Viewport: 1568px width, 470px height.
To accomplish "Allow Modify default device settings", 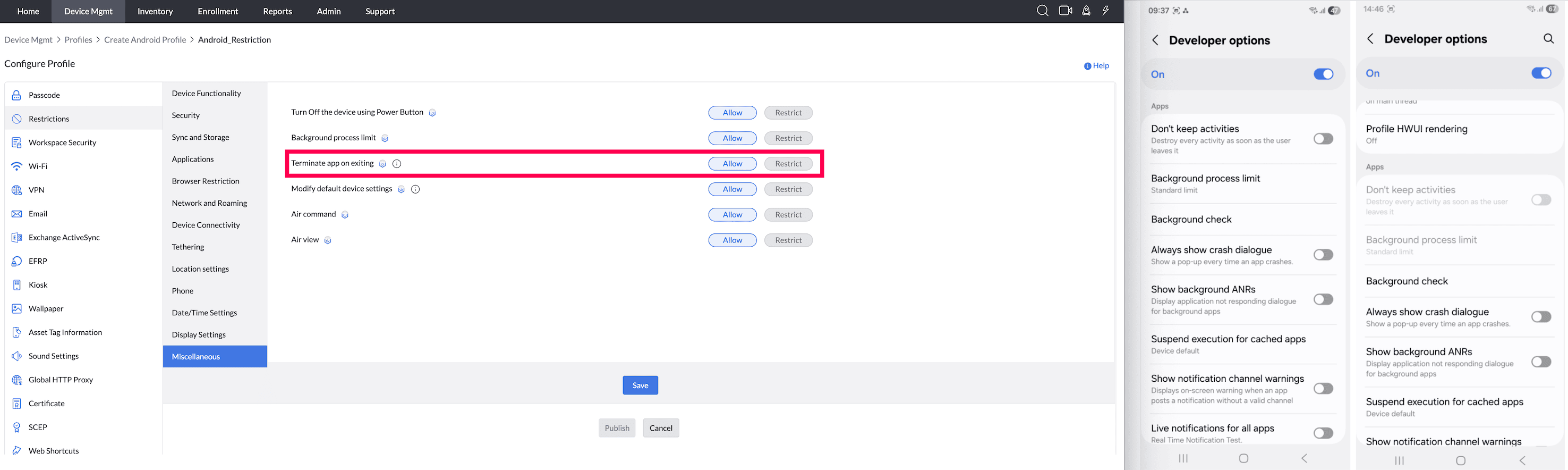I will 732,189.
